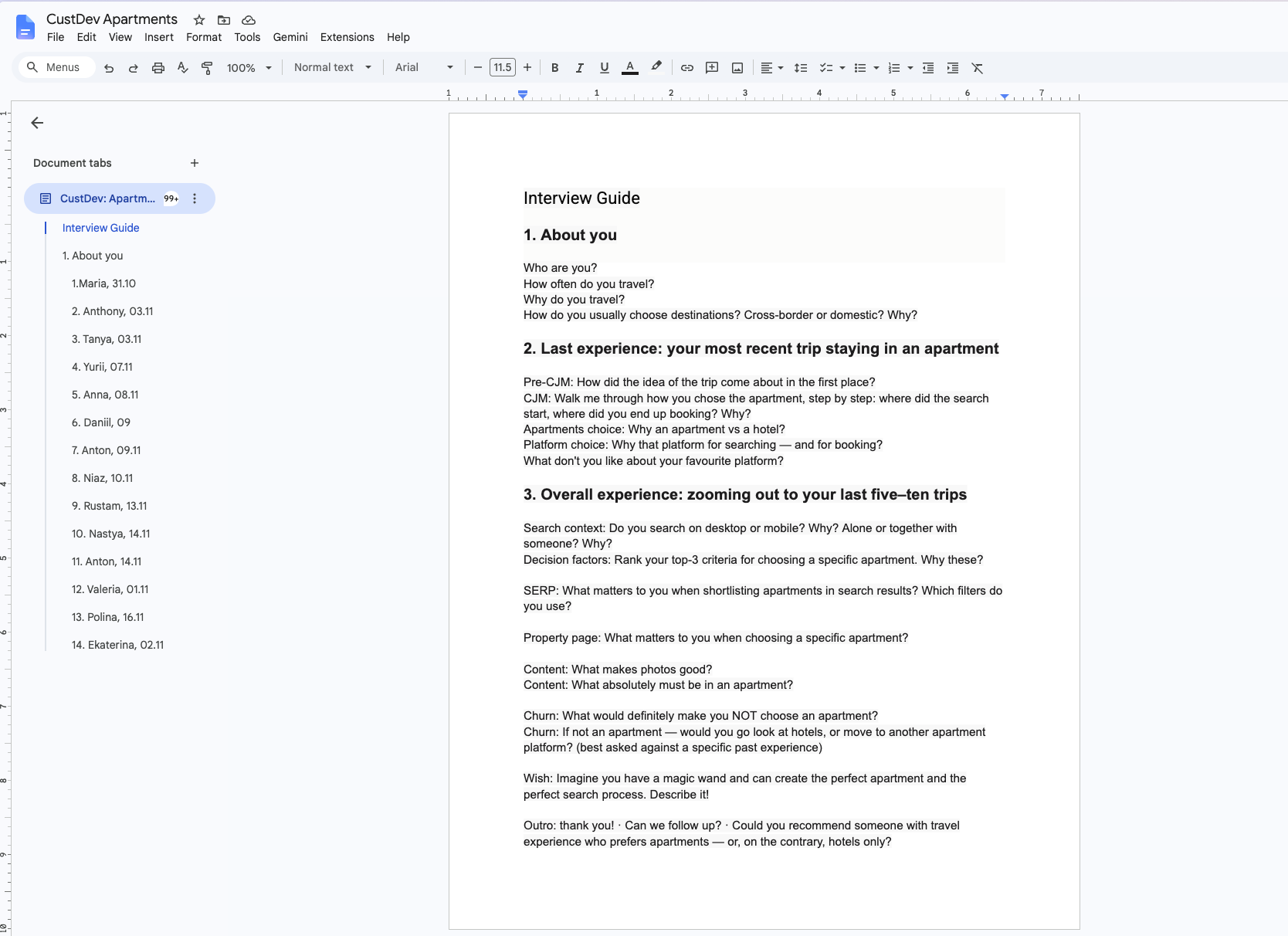This screenshot has height=936, width=1288.
Task: Clear text formatting
Action: (x=978, y=68)
